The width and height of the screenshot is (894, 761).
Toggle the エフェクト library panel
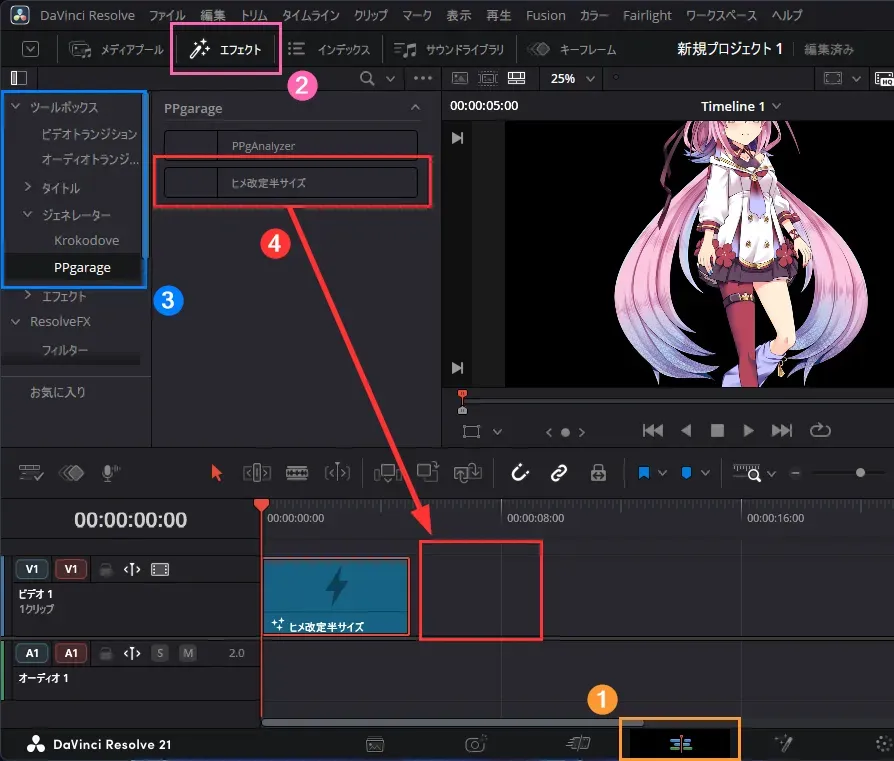[226, 50]
